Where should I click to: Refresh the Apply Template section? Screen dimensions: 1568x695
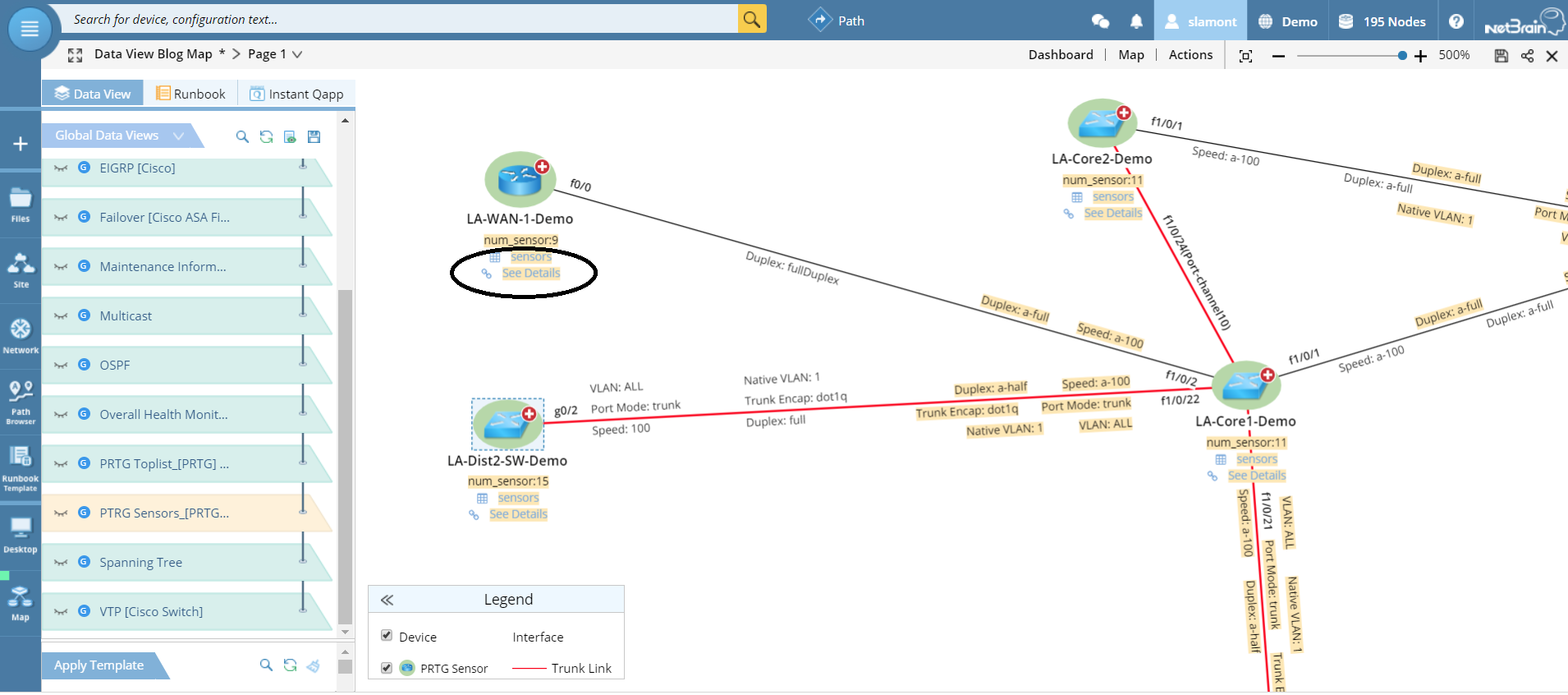pos(290,665)
